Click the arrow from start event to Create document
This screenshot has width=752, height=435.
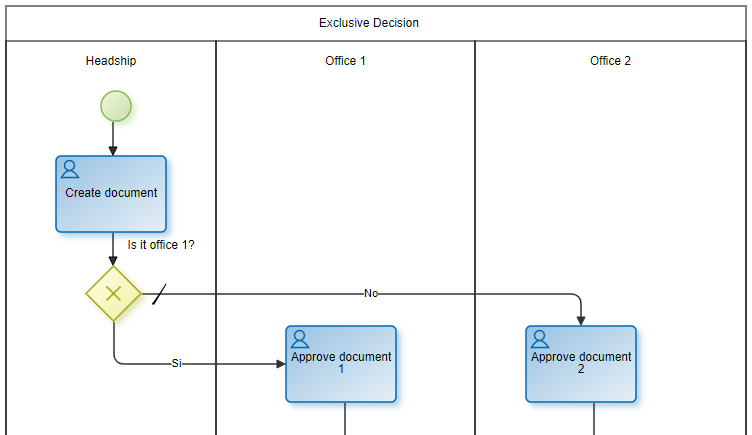tap(113, 137)
